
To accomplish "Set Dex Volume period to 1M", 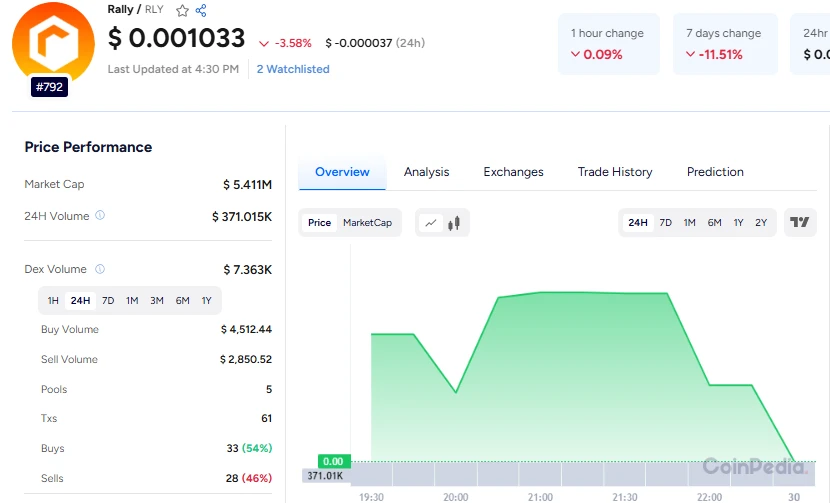I will tap(132, 301).
